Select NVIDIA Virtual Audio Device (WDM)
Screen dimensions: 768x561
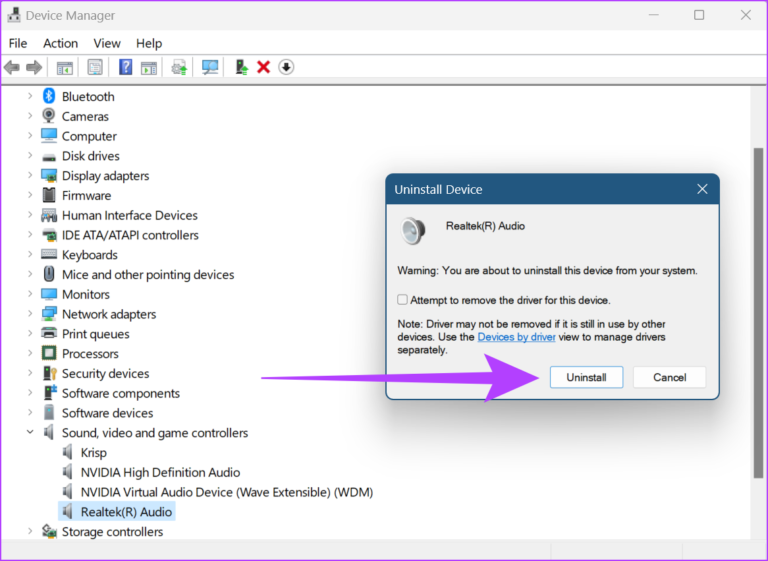click(x=227, y=491)
